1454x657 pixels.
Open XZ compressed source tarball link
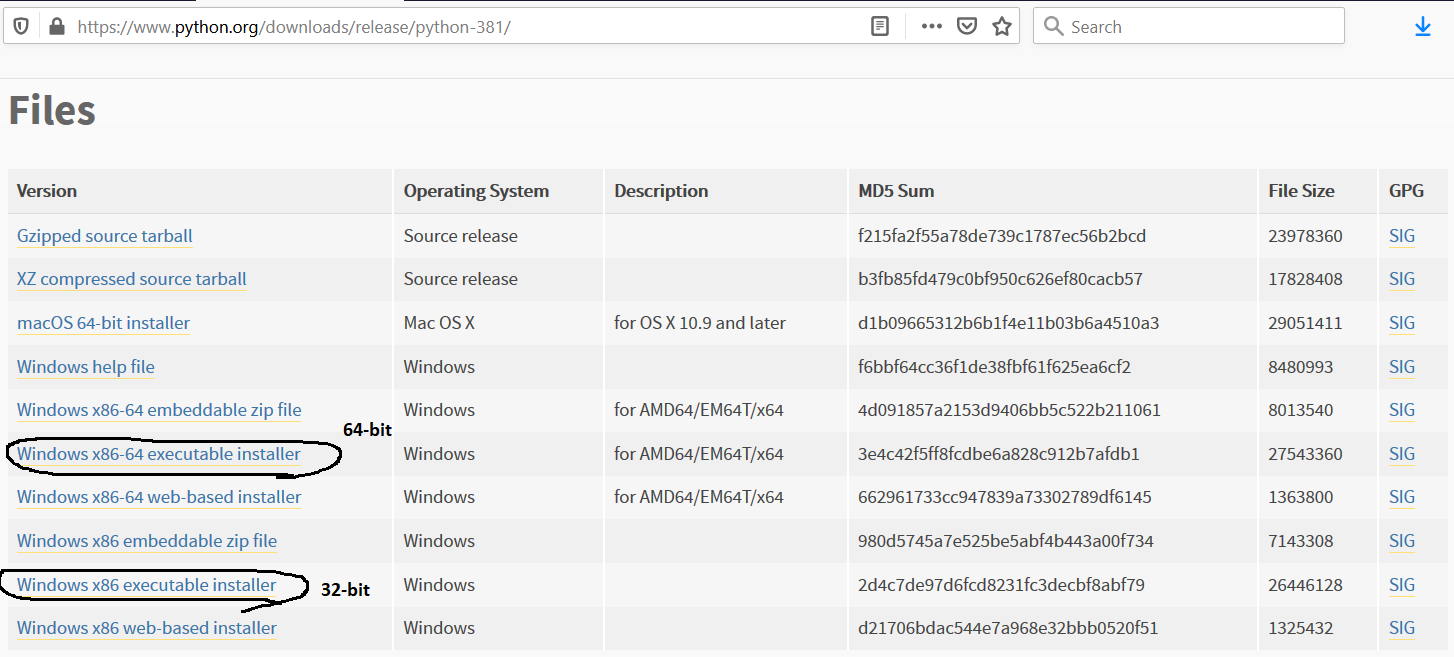point(132,279)
